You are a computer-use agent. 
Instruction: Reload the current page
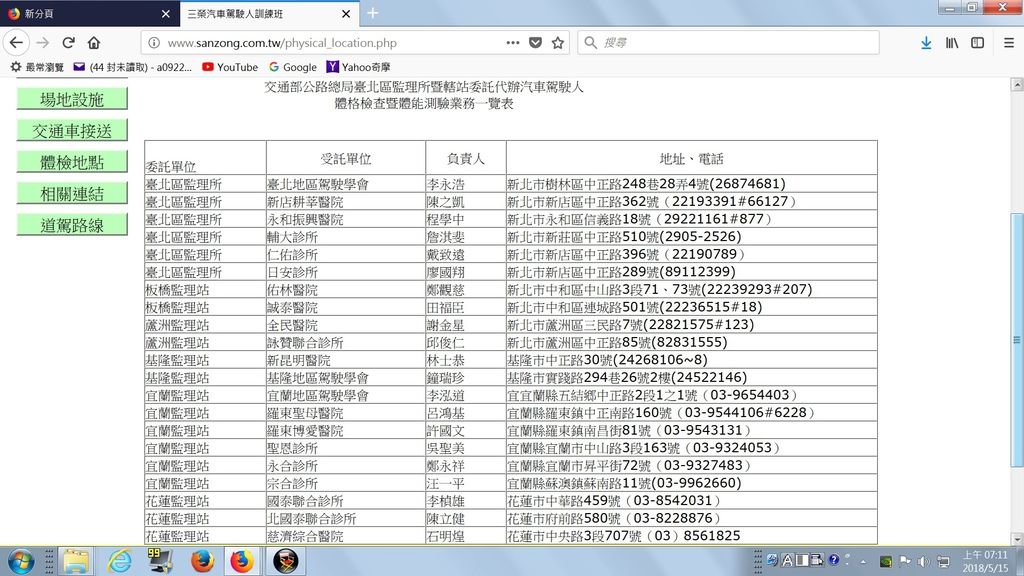click(x=68, y=42)
